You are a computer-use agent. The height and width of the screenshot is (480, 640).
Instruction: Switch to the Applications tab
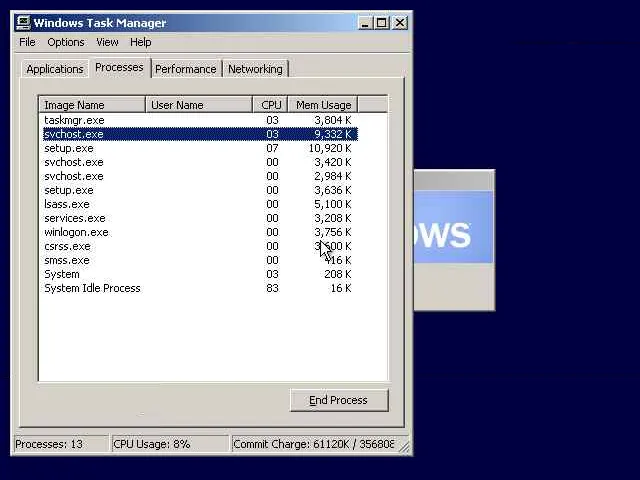point(55,69)
